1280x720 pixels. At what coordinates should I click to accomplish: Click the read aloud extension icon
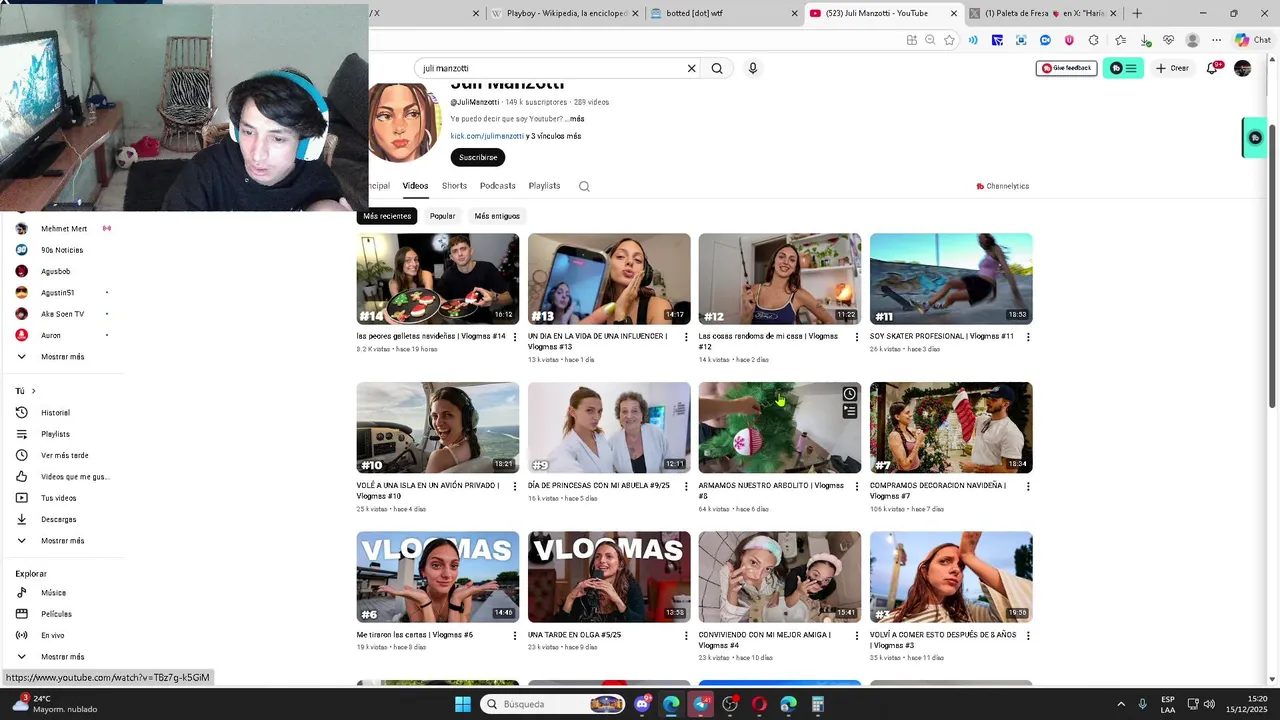(x=973, y=40)
